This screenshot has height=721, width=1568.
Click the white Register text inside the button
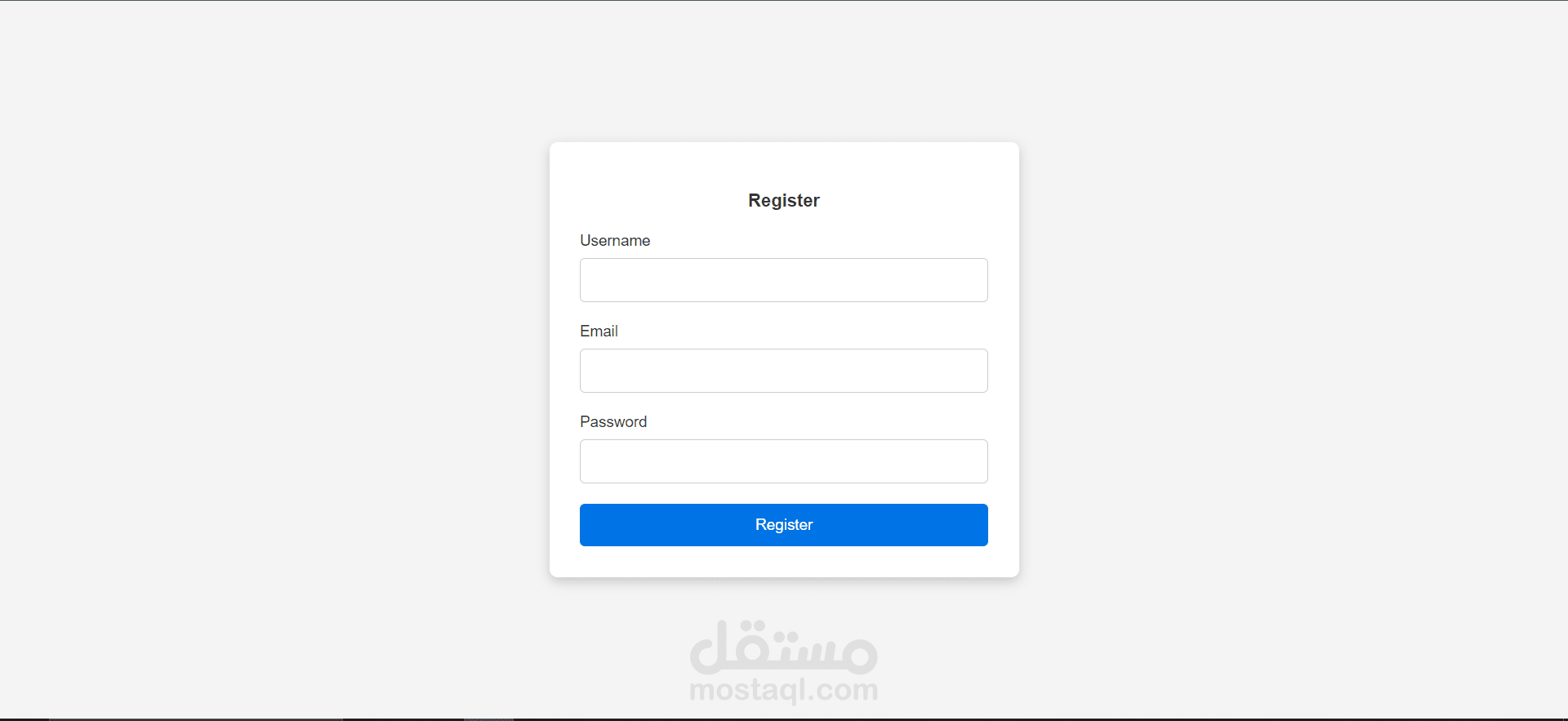pyautogui.click(x=784, y=525)
